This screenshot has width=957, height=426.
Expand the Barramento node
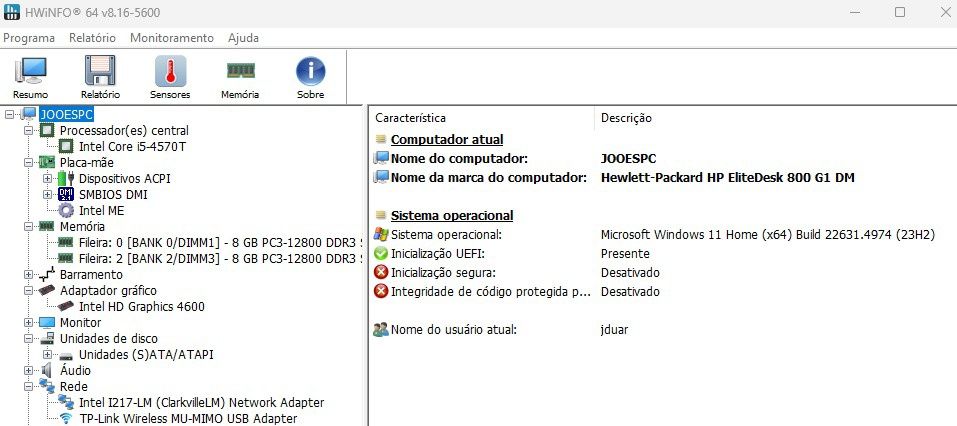[28, 275]
